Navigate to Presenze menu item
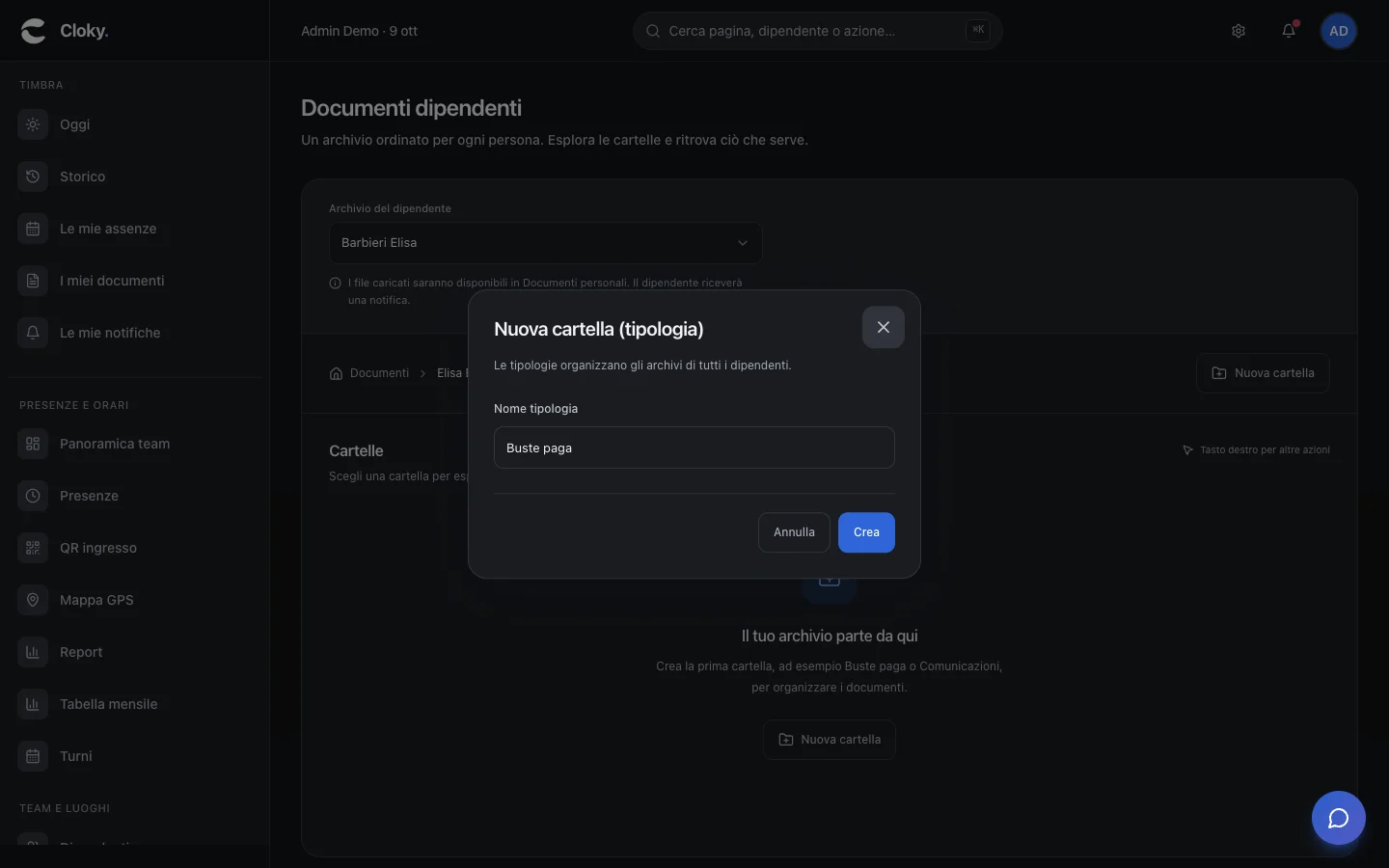The height and width of the screenshot is (868, 1389). [134, 496]
